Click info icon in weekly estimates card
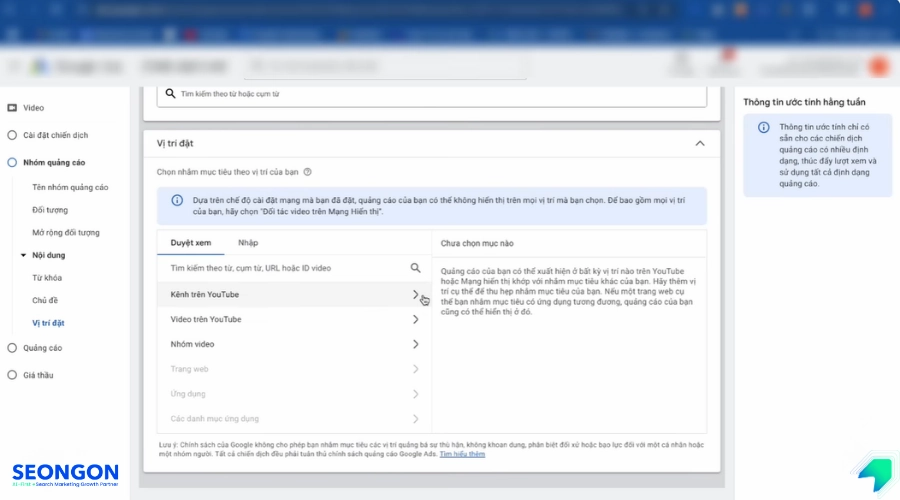 763,127
